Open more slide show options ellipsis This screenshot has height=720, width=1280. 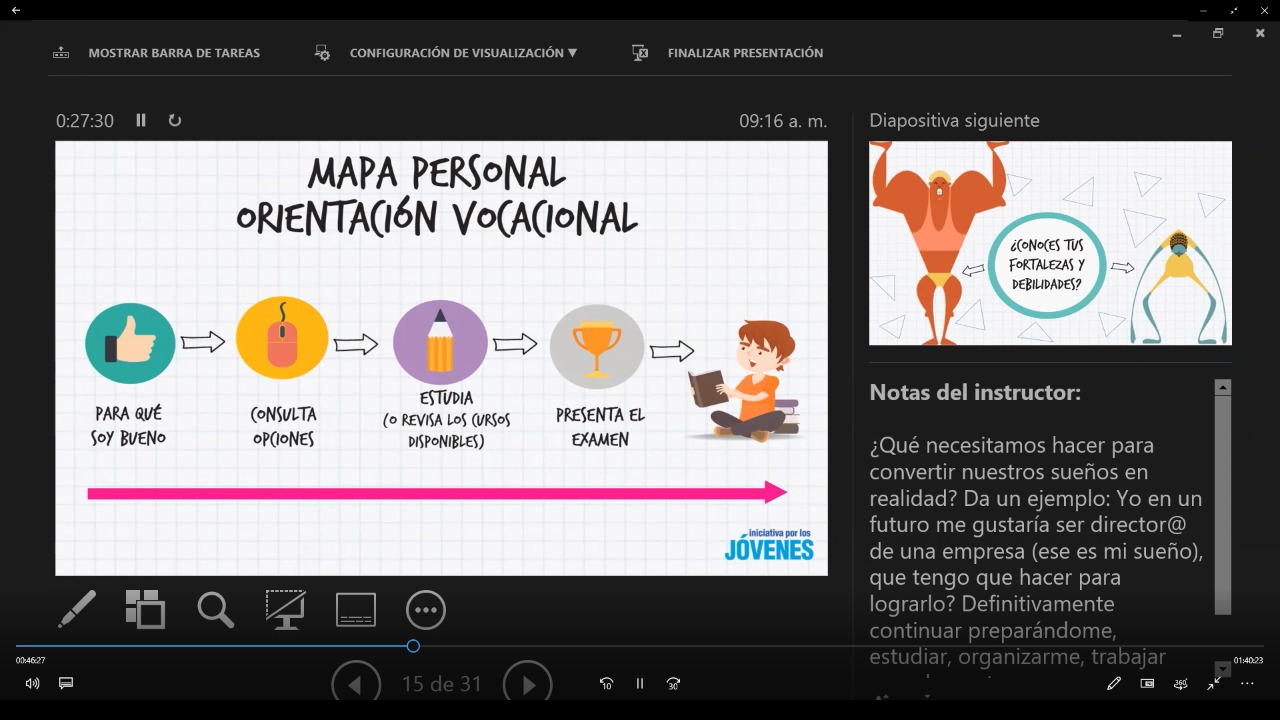click(426, 609)
